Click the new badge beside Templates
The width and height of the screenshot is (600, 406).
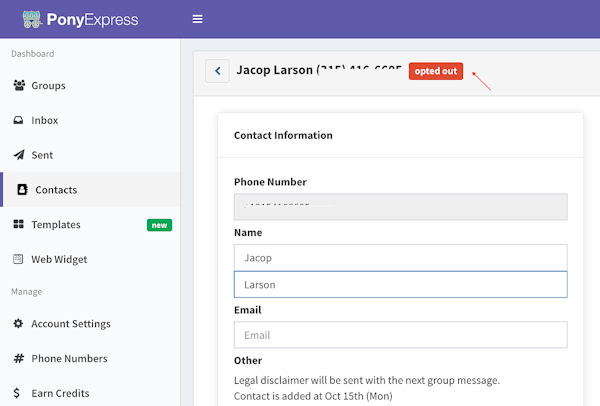tap(159, 225)
